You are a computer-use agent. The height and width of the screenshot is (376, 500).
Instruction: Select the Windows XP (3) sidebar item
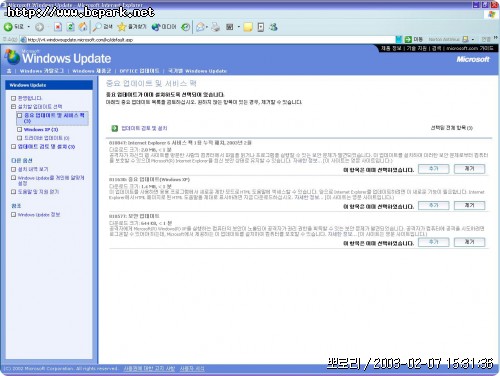click(41, 129)
